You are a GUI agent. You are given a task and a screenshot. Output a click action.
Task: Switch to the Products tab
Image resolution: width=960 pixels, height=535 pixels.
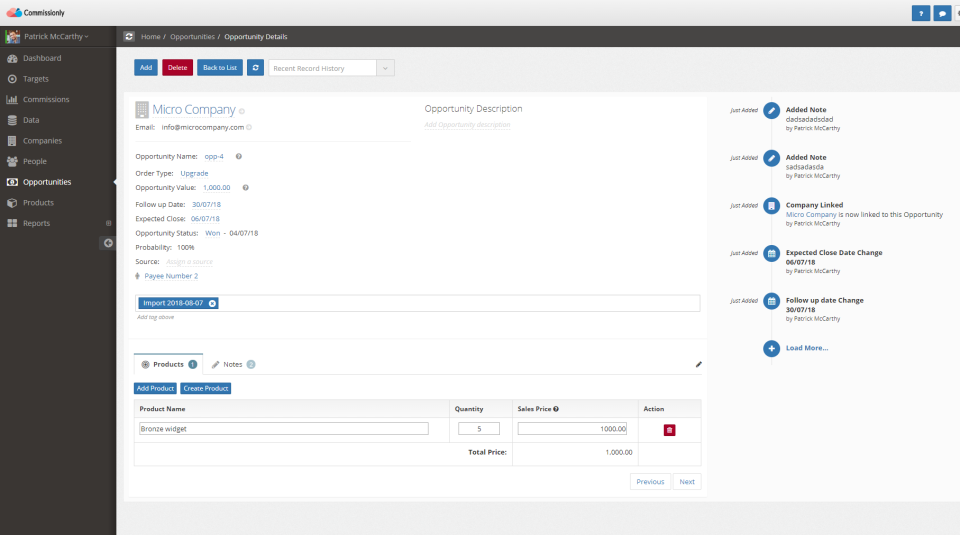point(168,364)
